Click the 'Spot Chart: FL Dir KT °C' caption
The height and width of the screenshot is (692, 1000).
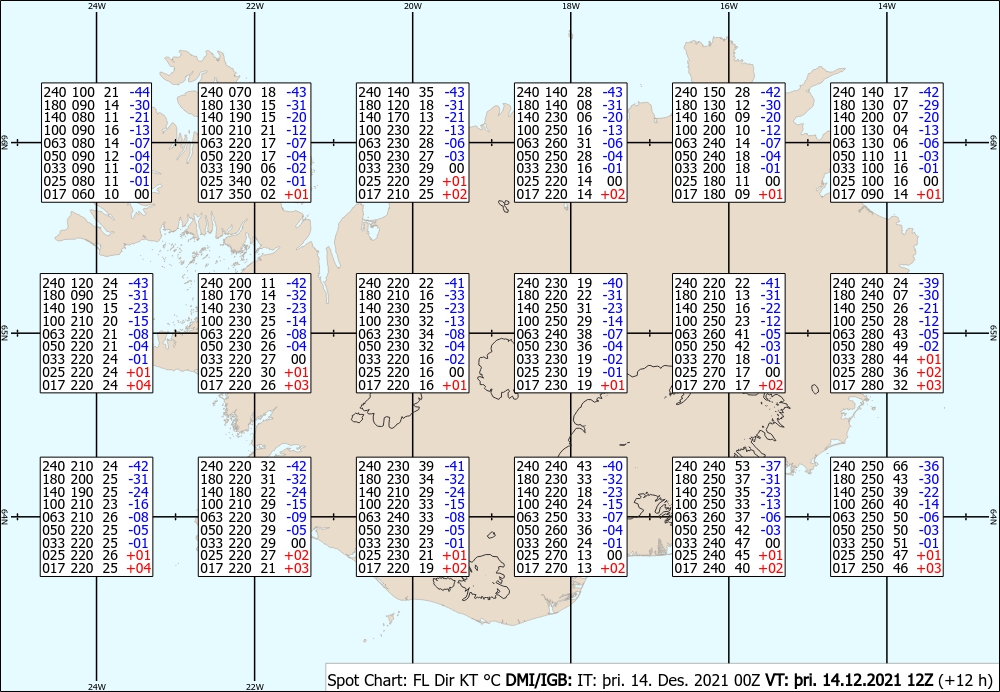coord(415,680)
